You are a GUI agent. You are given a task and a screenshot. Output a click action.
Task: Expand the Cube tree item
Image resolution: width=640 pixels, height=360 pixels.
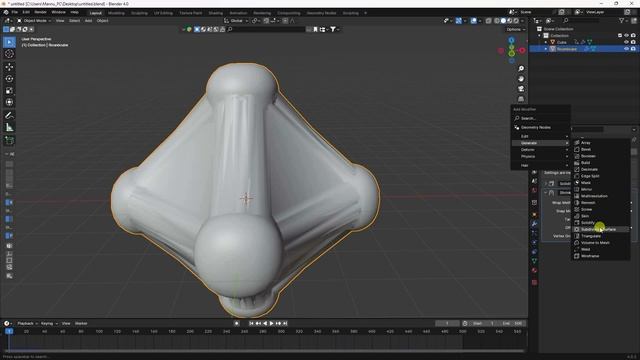pyautogui.click(x=546, y=42)
